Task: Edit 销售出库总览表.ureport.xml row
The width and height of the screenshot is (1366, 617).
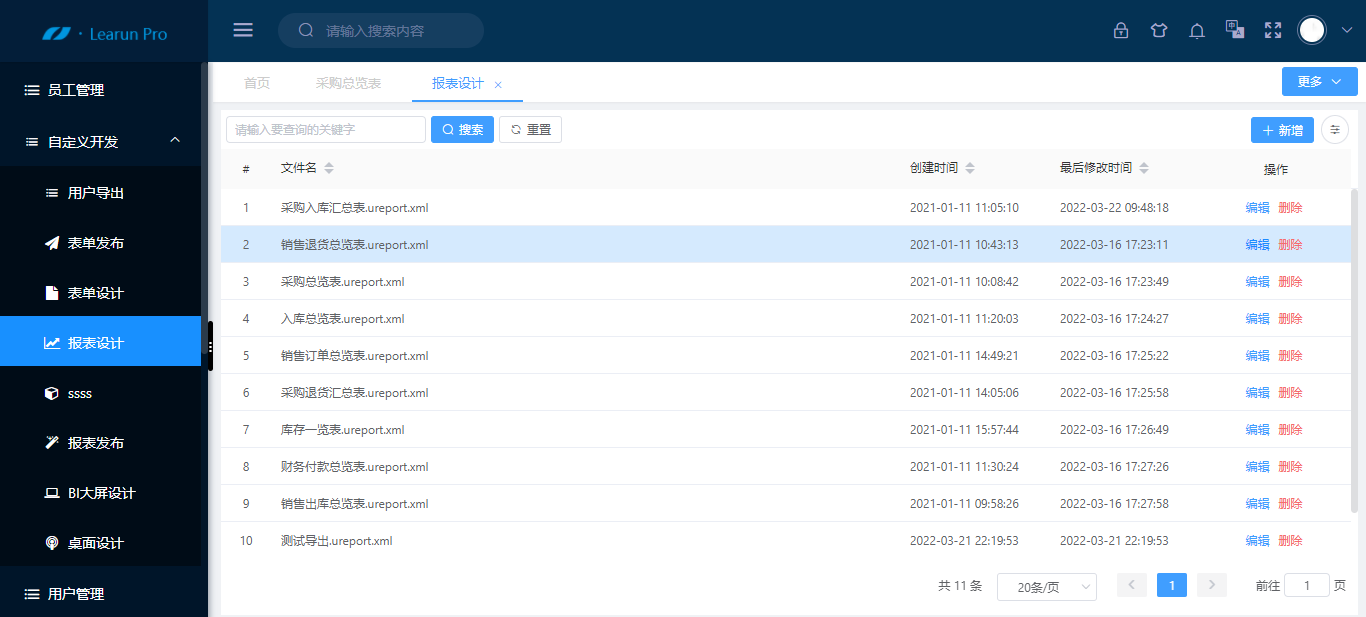Action: pyautogui.click(x=1257, y=504)
